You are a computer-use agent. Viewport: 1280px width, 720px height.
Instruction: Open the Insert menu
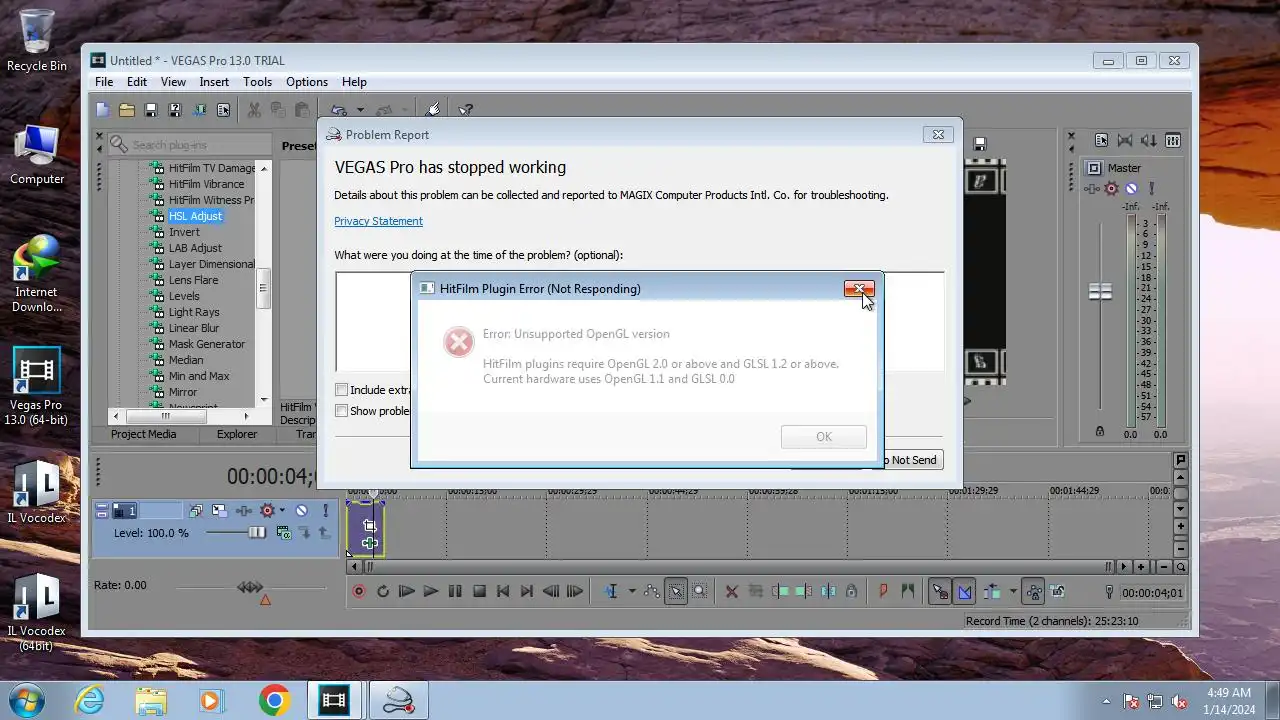coord(214,82)
